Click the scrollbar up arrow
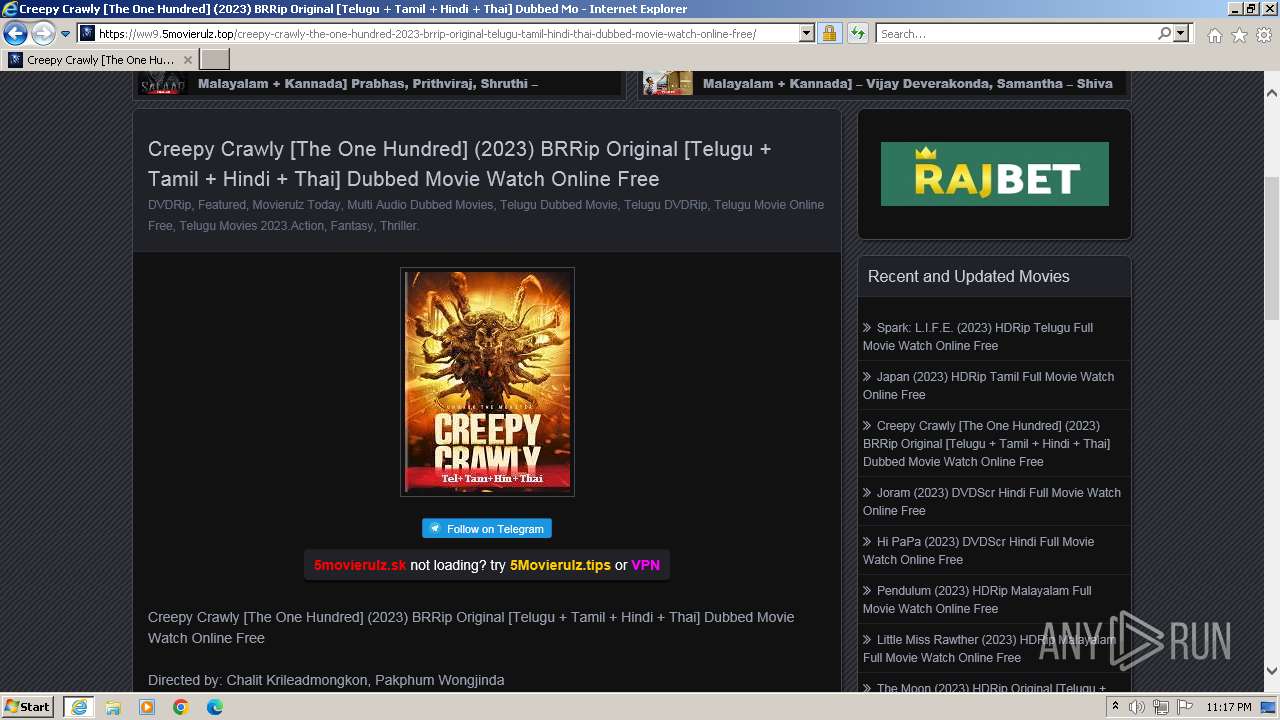 [x=1272, y=92]
